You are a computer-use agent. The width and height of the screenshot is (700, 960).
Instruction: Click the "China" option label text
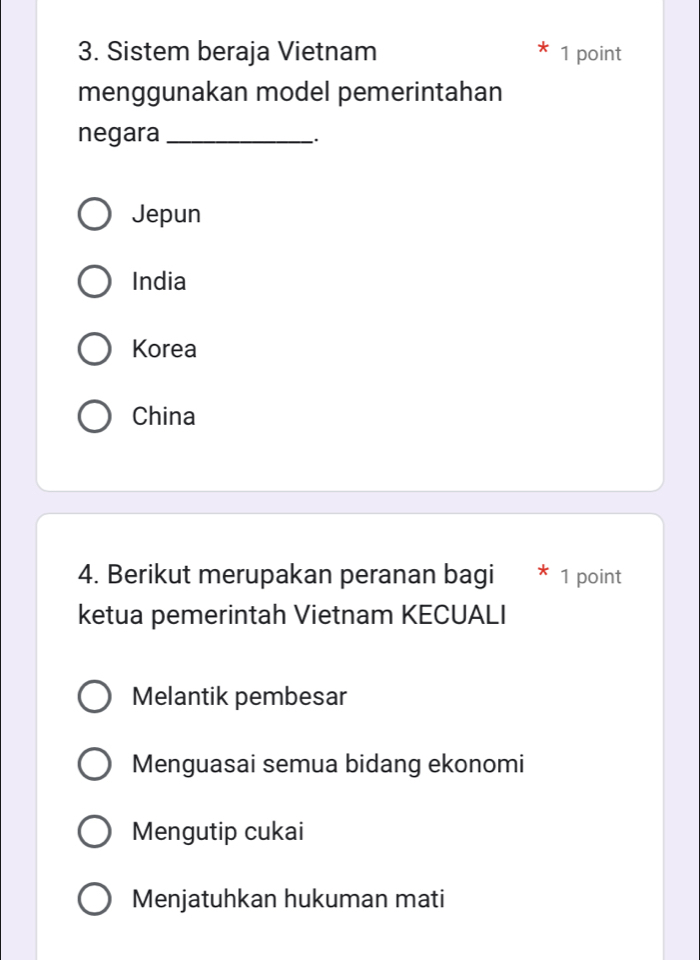pyautogui.click(x=164, y=417)
